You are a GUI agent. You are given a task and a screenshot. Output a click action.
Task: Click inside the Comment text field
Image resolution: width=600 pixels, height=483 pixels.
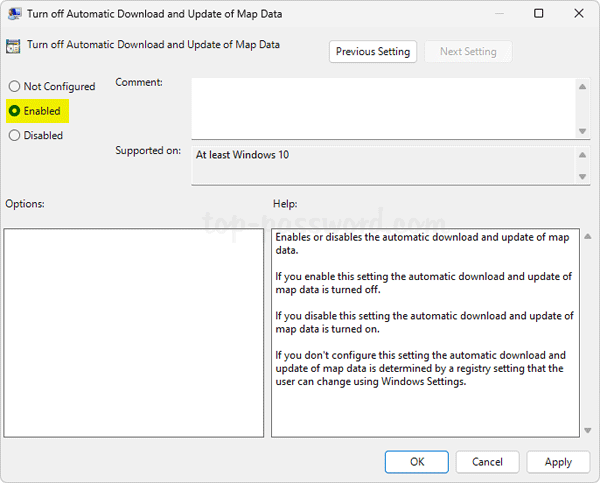click(380, 108)
